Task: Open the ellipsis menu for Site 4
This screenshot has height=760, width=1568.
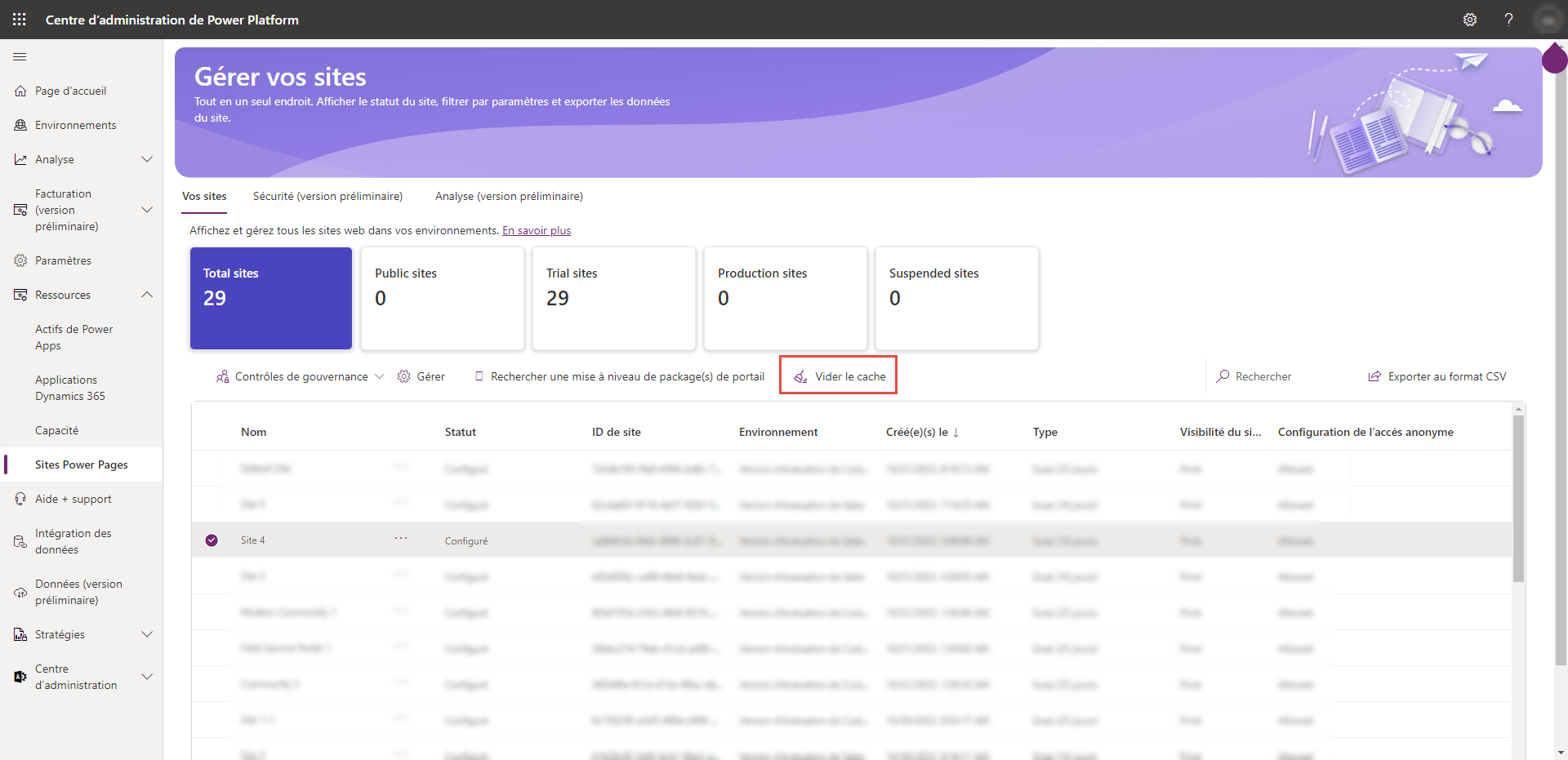Action: point(401,539)
